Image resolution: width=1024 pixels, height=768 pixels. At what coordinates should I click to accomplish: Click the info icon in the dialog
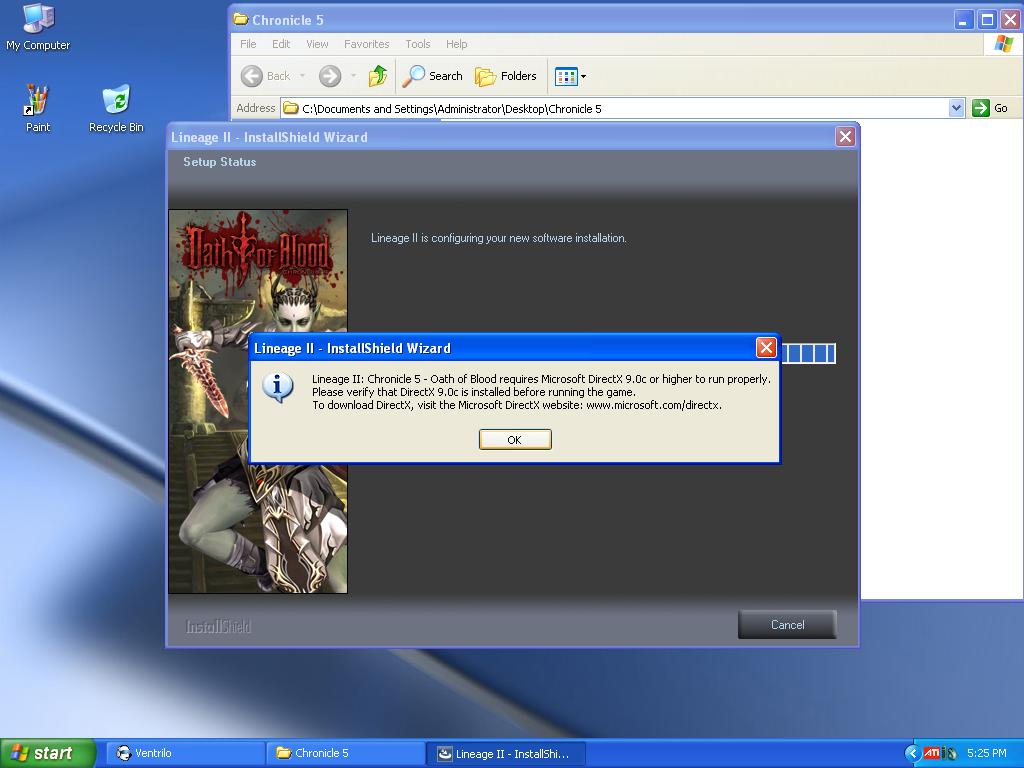[278, 387]
